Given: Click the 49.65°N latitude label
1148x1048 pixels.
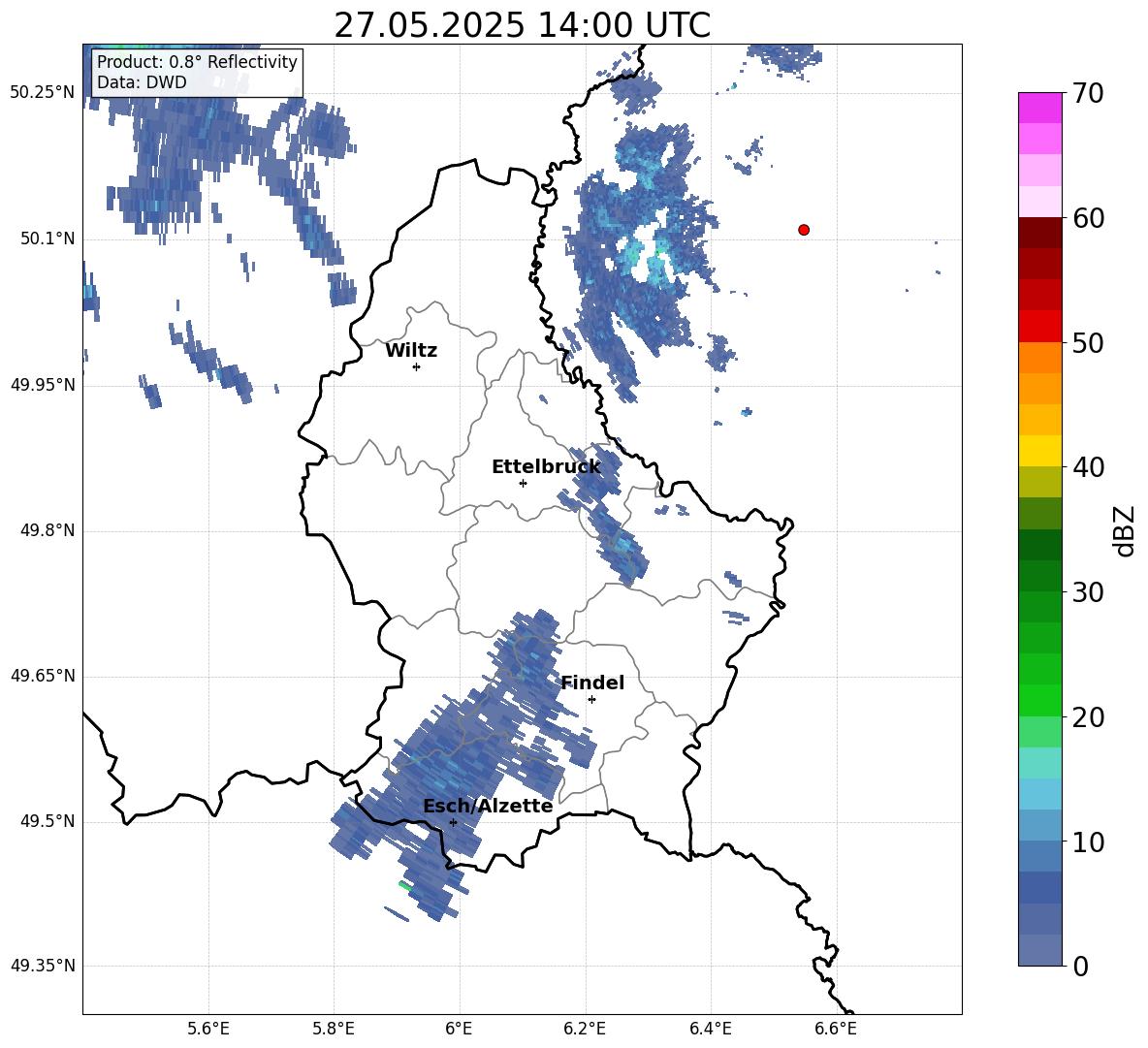Looking at the screenshot, I should tap(43, 675).
